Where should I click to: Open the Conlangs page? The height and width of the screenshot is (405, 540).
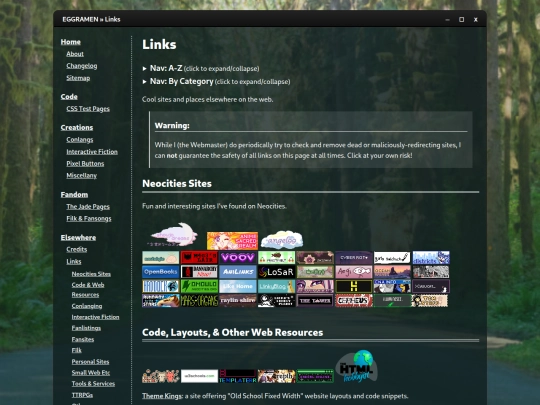(80, 139)
